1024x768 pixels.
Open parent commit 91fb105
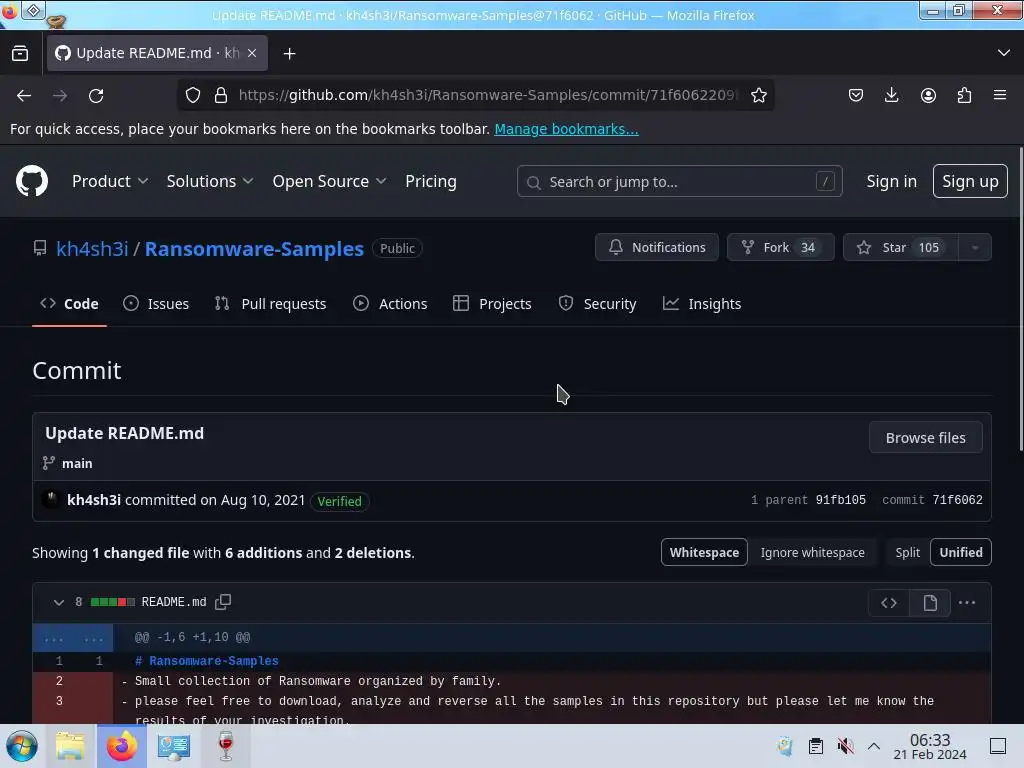840,500
